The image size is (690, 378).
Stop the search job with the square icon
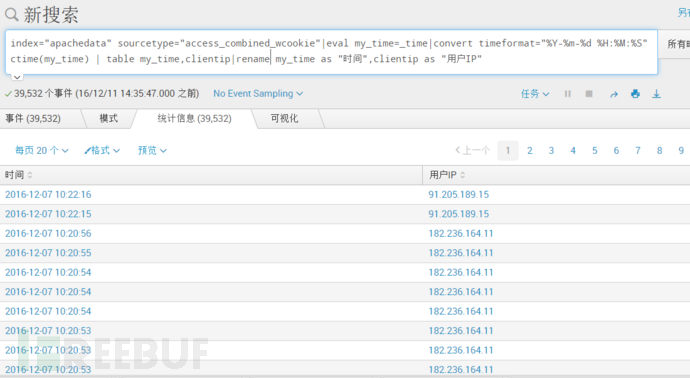pos(589,94)
